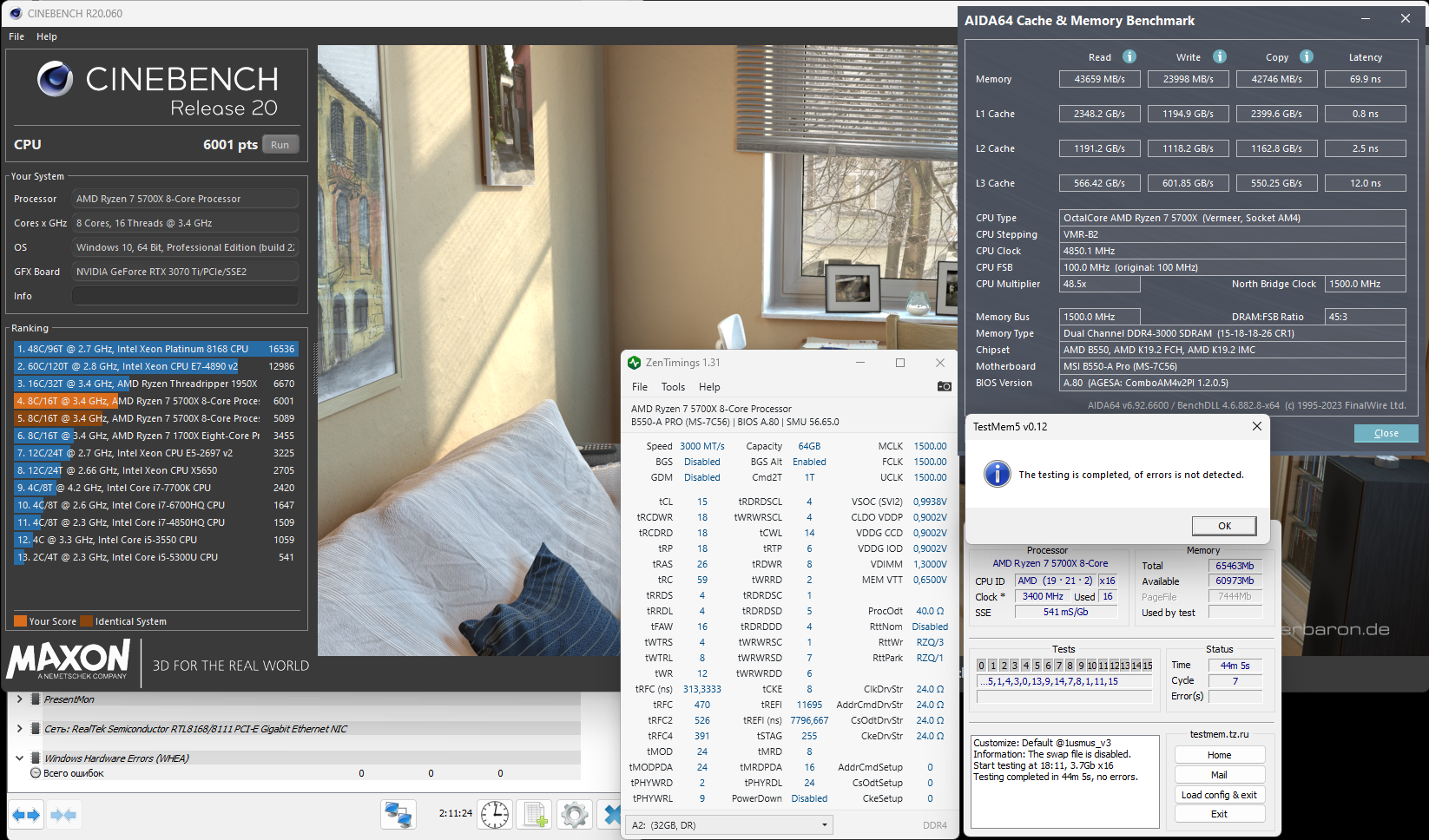Open the Cinebench File menu

(x=16, y=36)
